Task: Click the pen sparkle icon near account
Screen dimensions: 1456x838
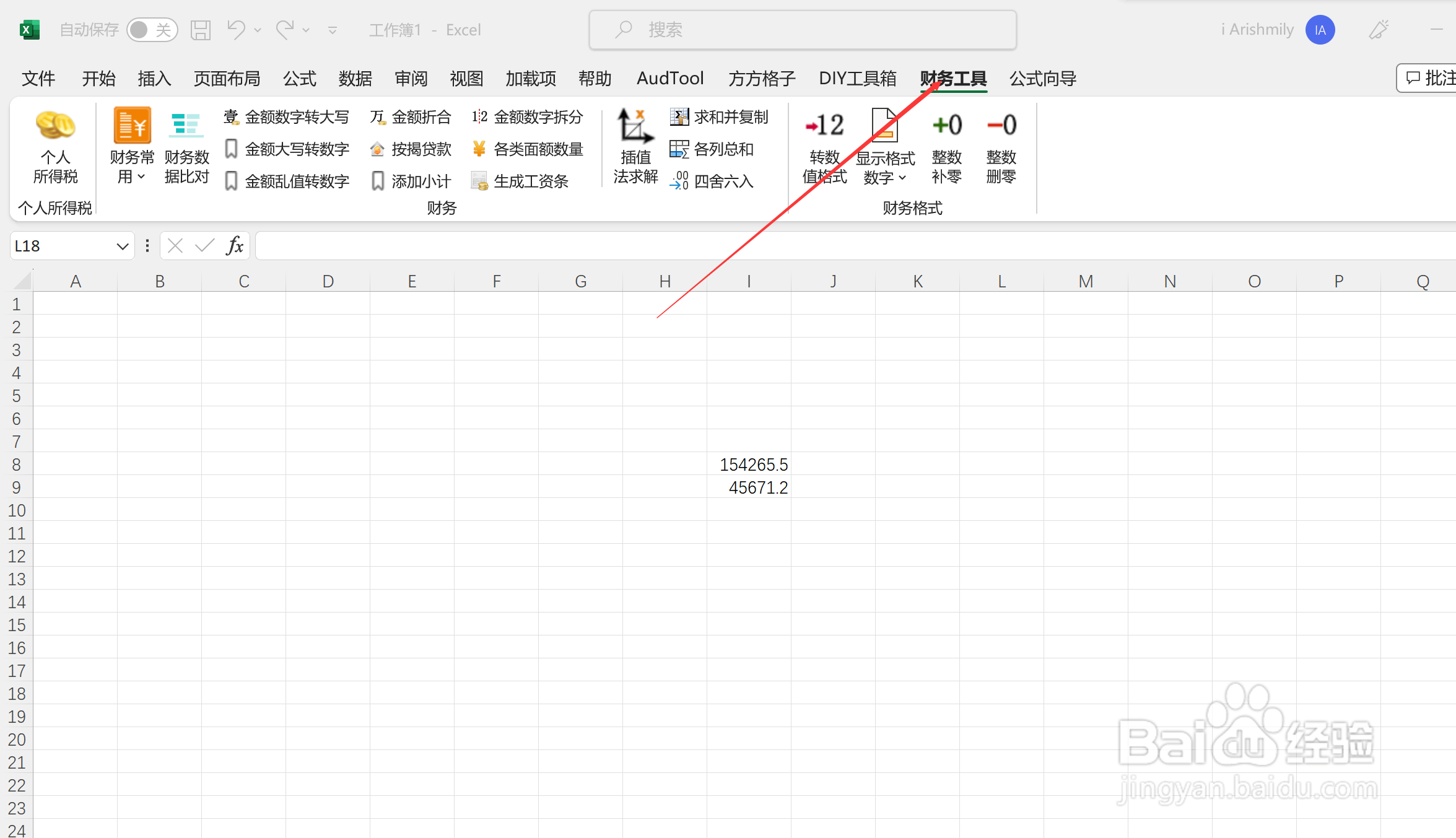Action: [1379, 30]
